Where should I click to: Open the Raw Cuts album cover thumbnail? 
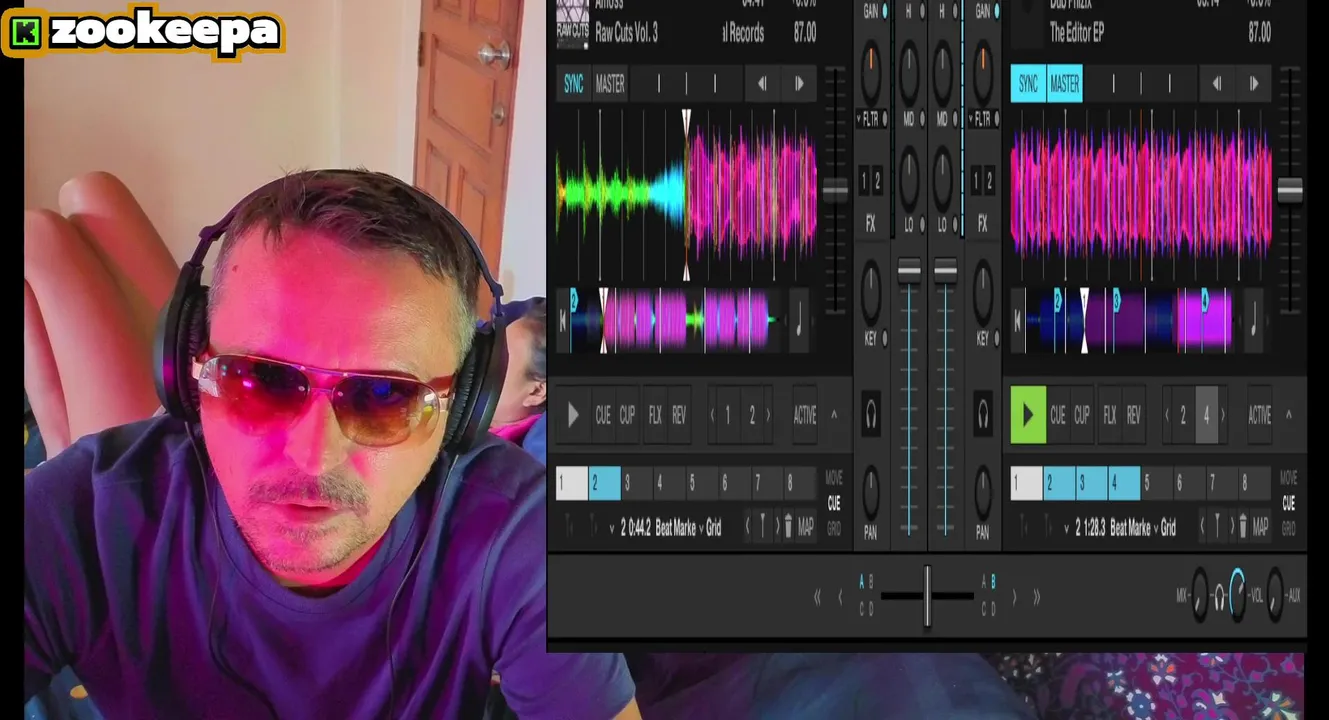pyautogui.click(x=573, y=23)
